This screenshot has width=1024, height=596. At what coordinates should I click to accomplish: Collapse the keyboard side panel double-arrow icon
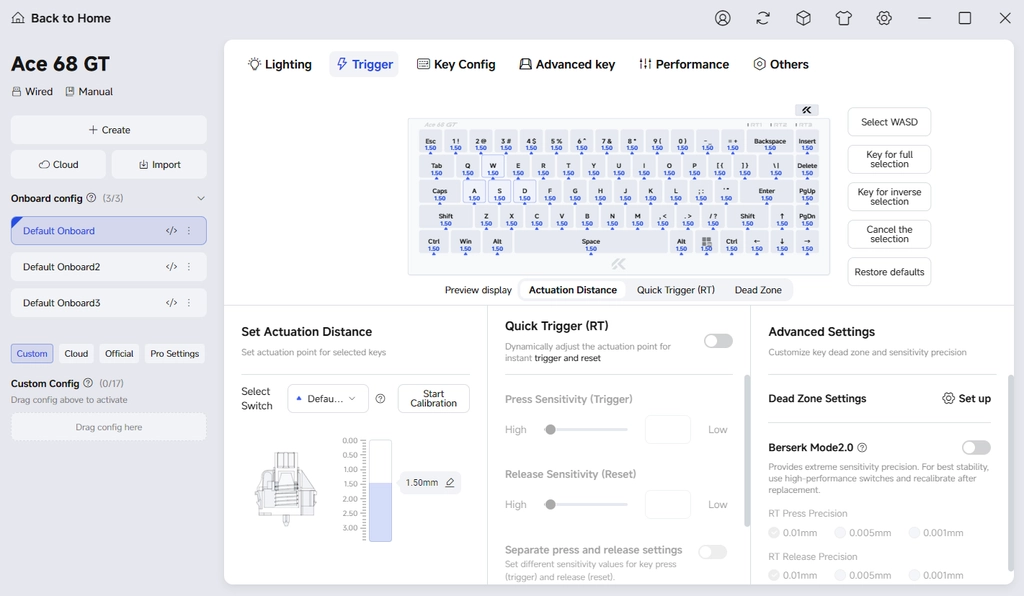coord(807,110)
